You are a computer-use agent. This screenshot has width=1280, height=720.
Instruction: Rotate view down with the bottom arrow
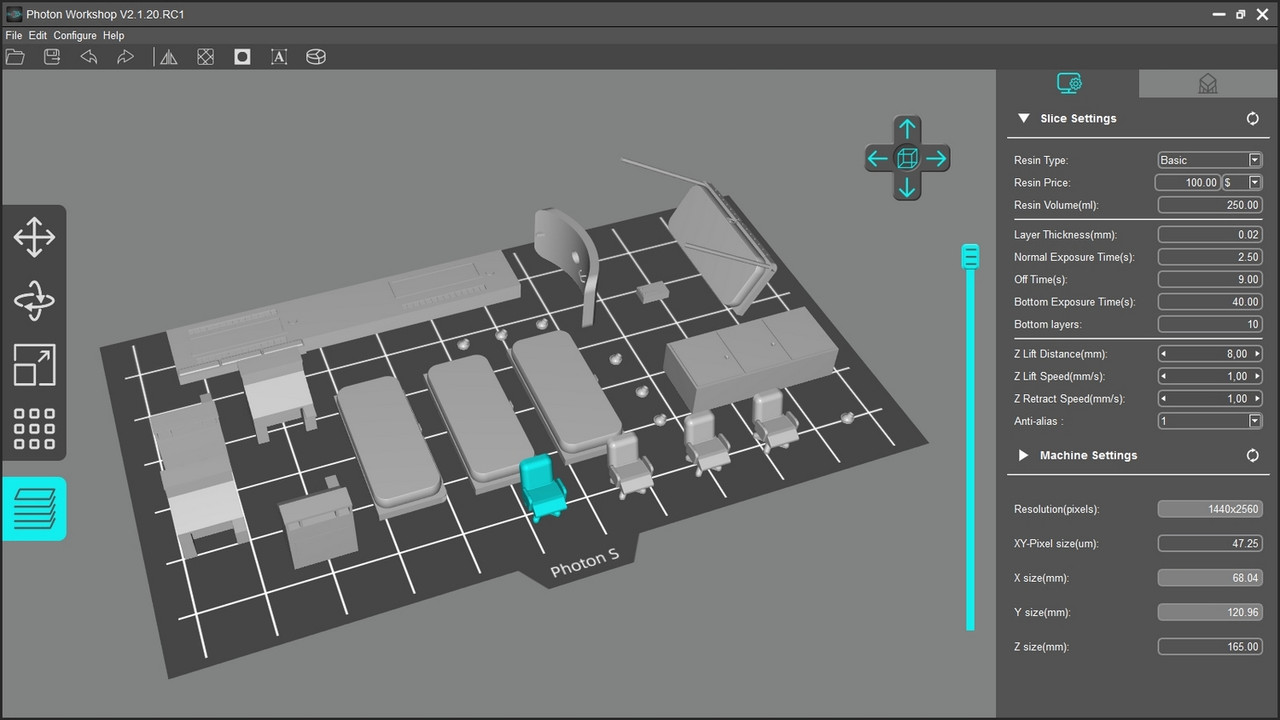pyautogui.click(x=907, y=188)
